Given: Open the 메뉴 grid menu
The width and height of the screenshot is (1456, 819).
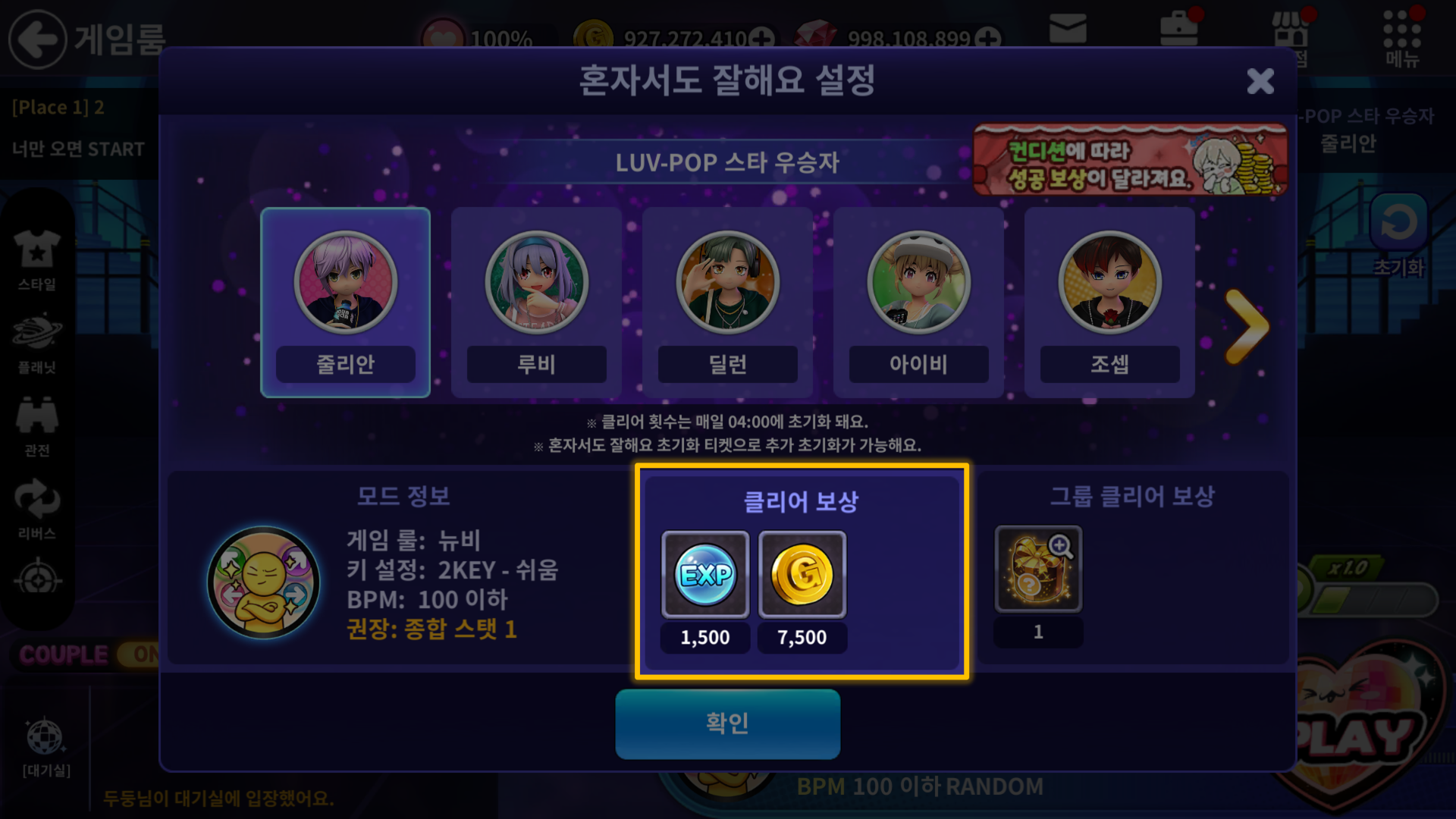Looking at the screenshot, I should click(x=1401, y=38).
